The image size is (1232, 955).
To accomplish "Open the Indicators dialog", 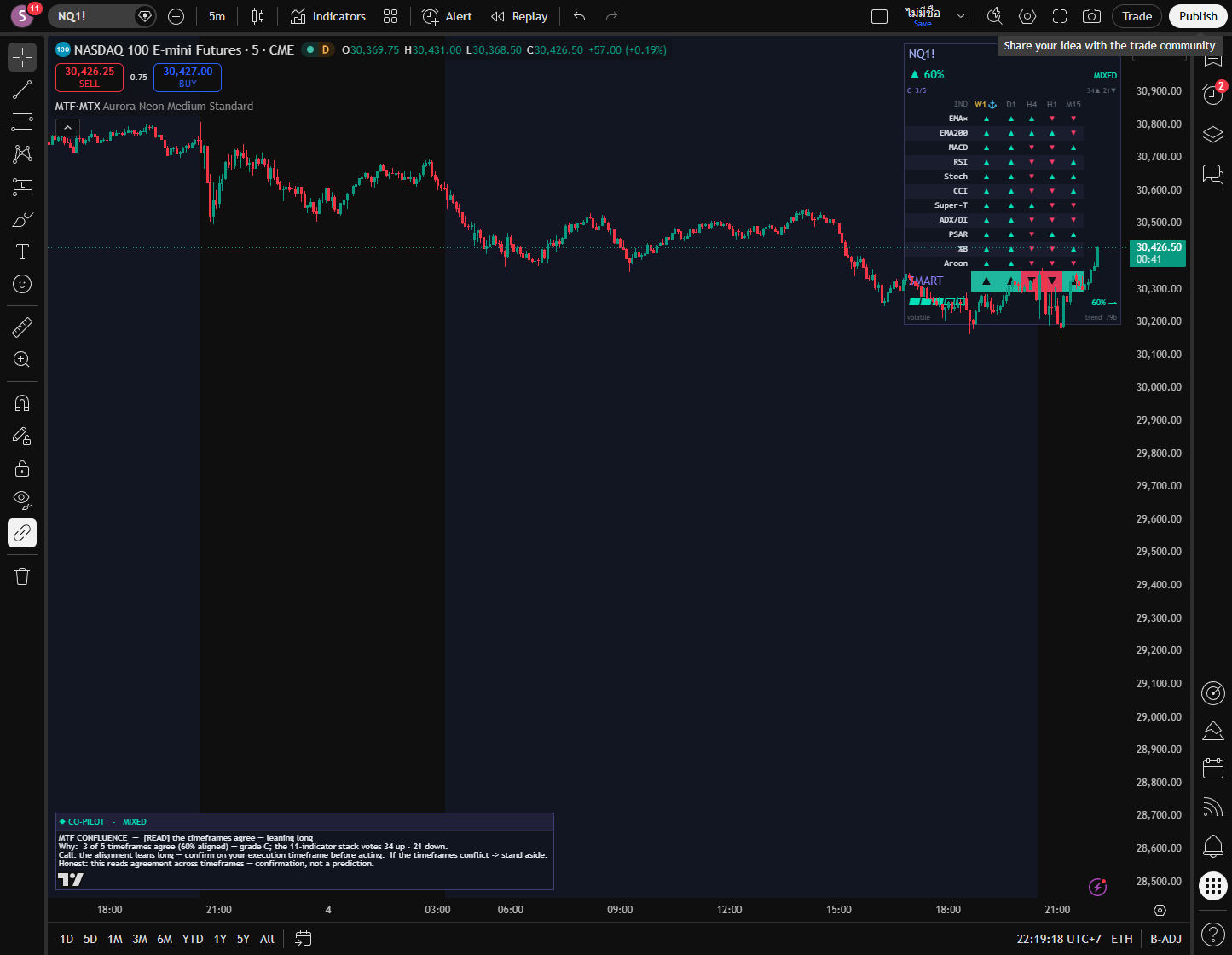I will tap(328, 16).
